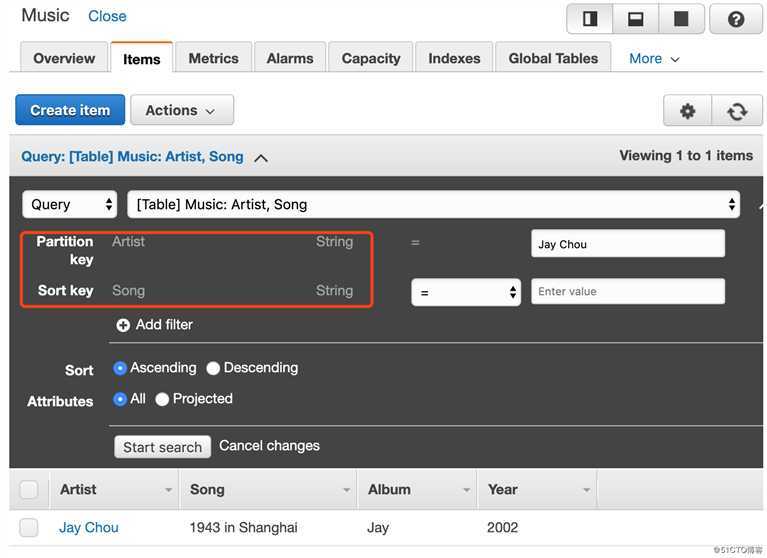Open the help question mark icon
This screenshot has width=767, height=558.
(736, 19)
